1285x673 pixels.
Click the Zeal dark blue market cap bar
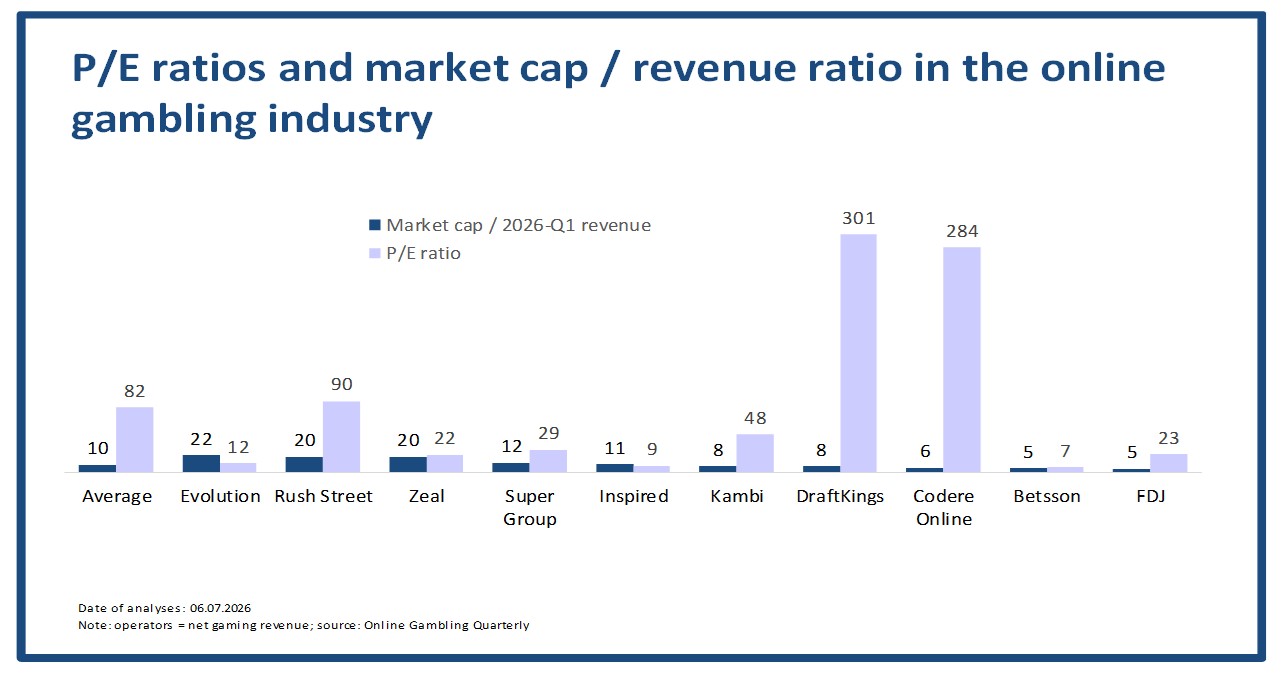[408, 464]
